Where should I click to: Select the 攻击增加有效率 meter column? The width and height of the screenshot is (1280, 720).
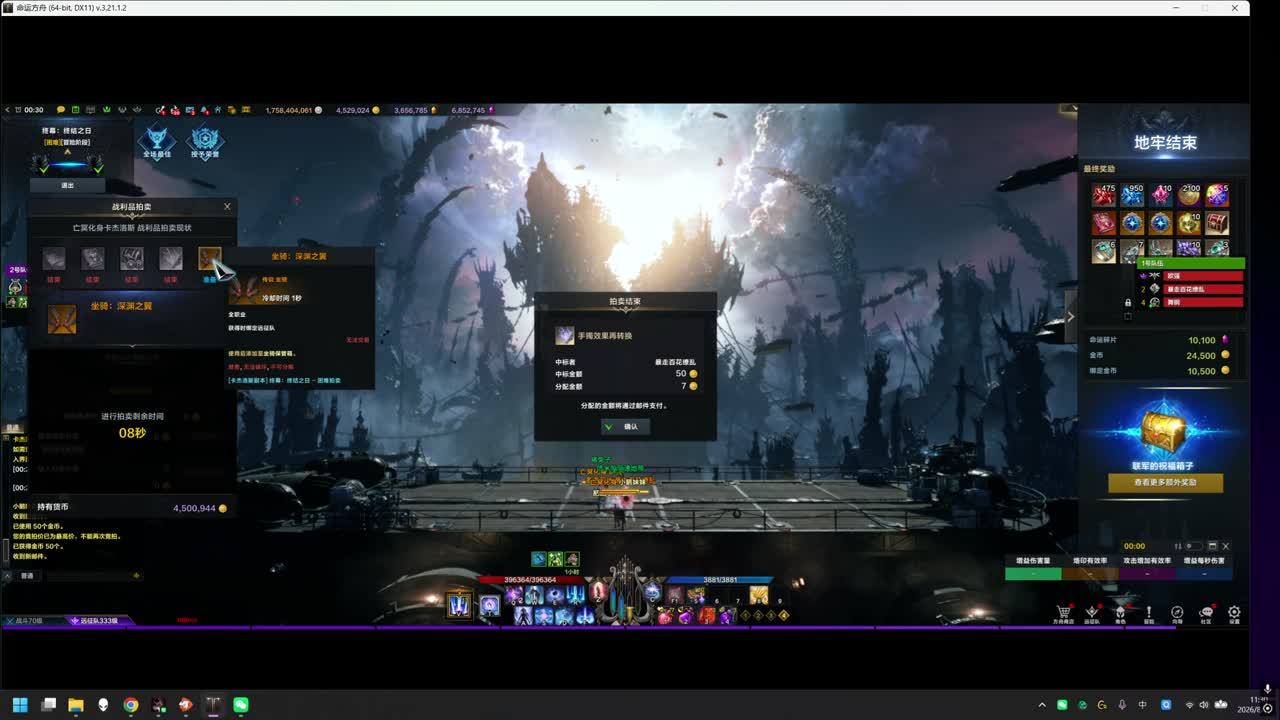1147,561
